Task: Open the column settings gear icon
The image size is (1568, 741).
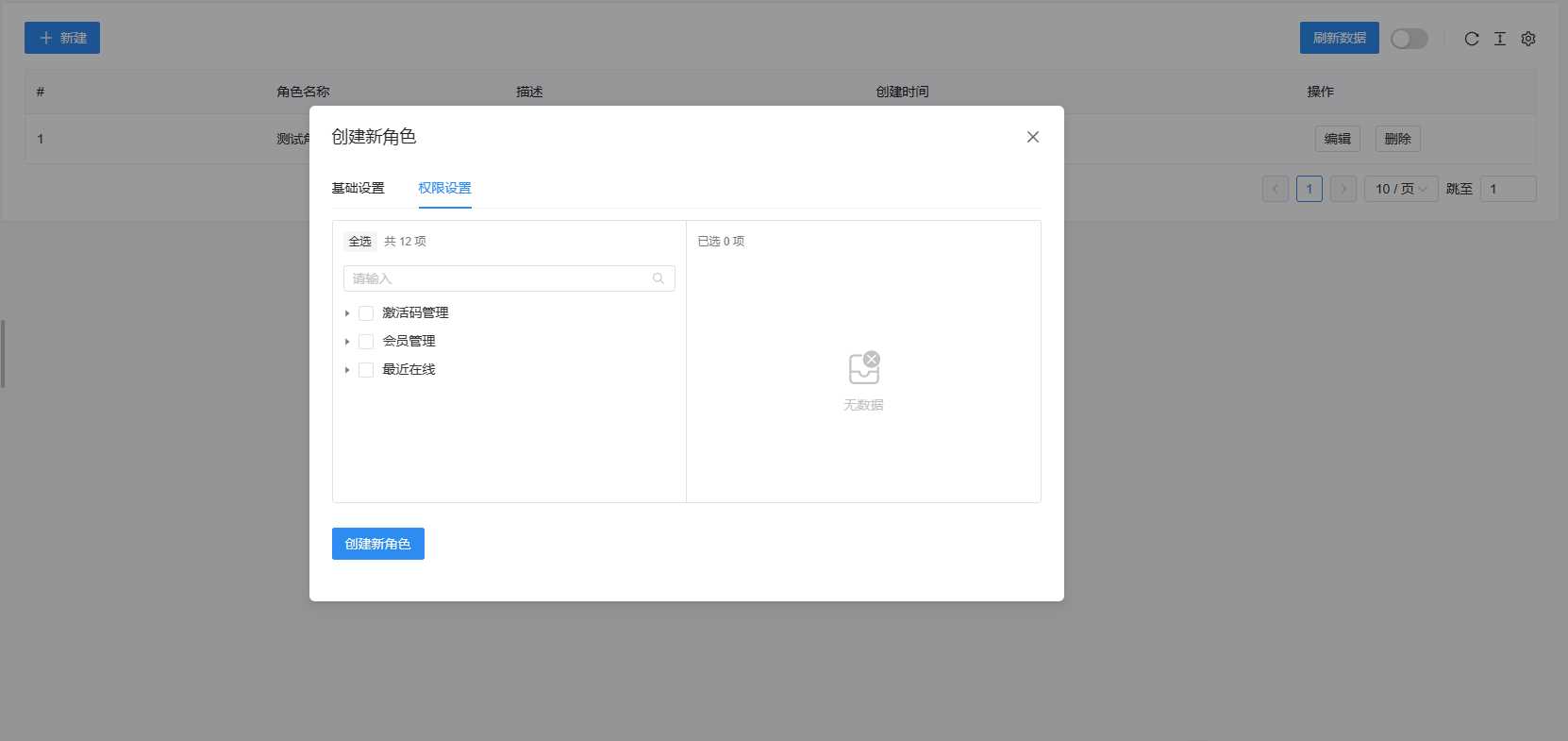Action: click(x=1528, y=39)
